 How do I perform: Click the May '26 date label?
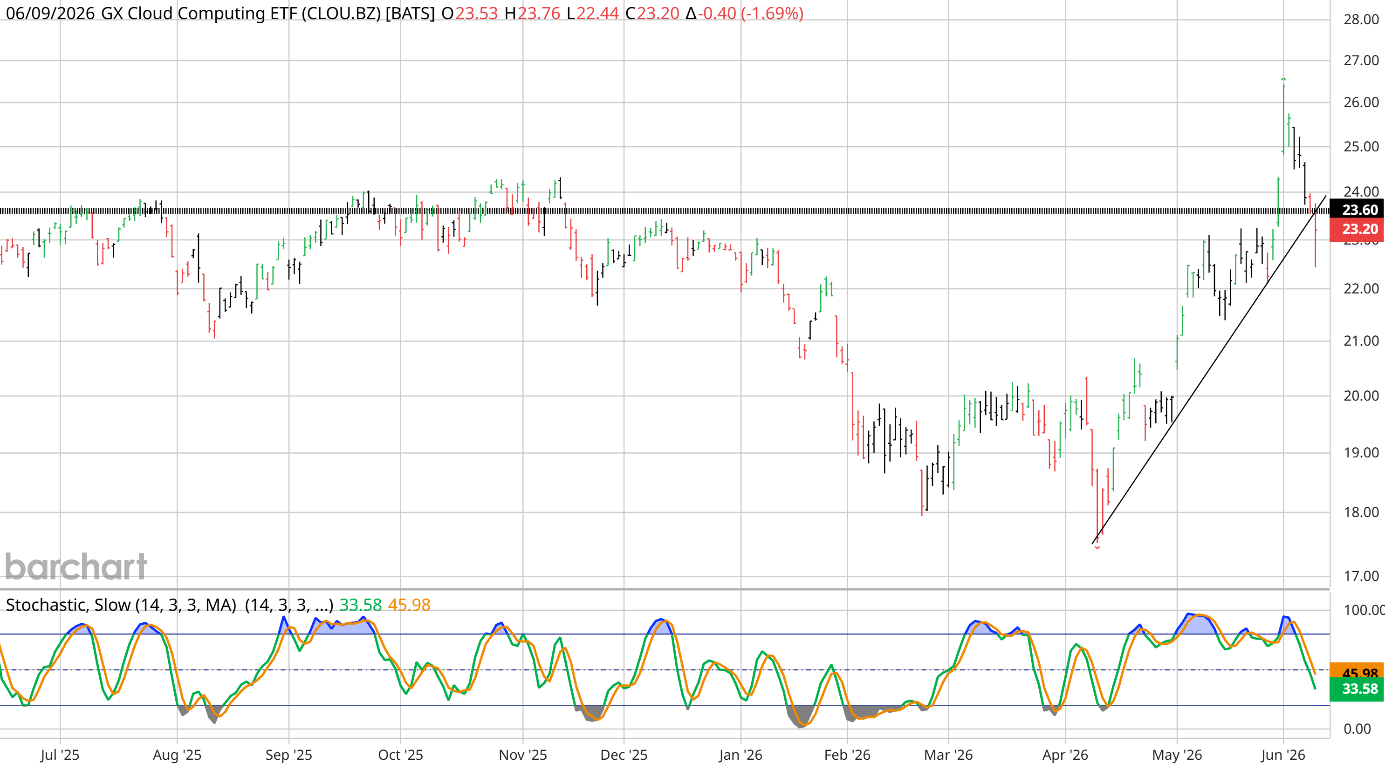point(1177,754)
